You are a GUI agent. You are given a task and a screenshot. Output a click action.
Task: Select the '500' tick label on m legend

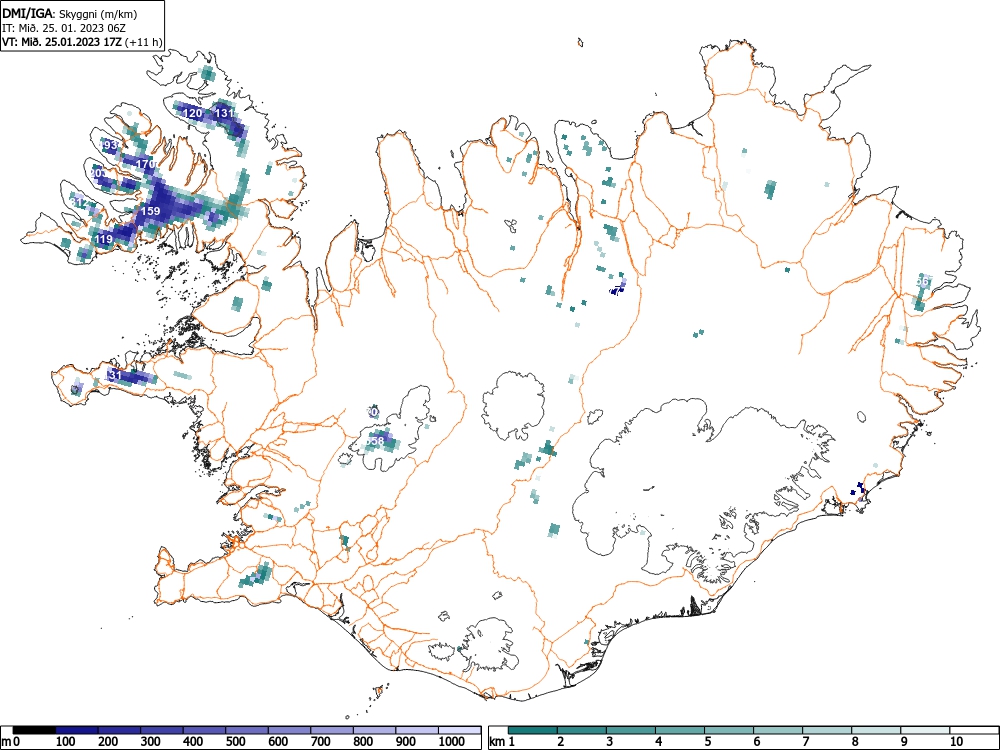[235, 742]
